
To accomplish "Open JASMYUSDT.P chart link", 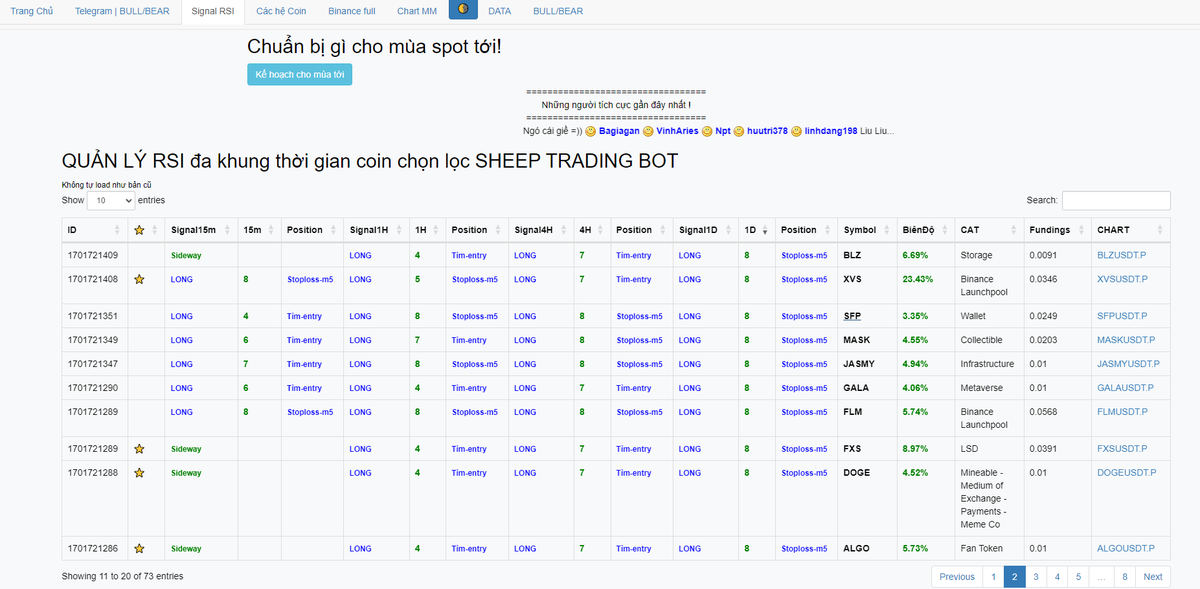I will click(1128, 364).
